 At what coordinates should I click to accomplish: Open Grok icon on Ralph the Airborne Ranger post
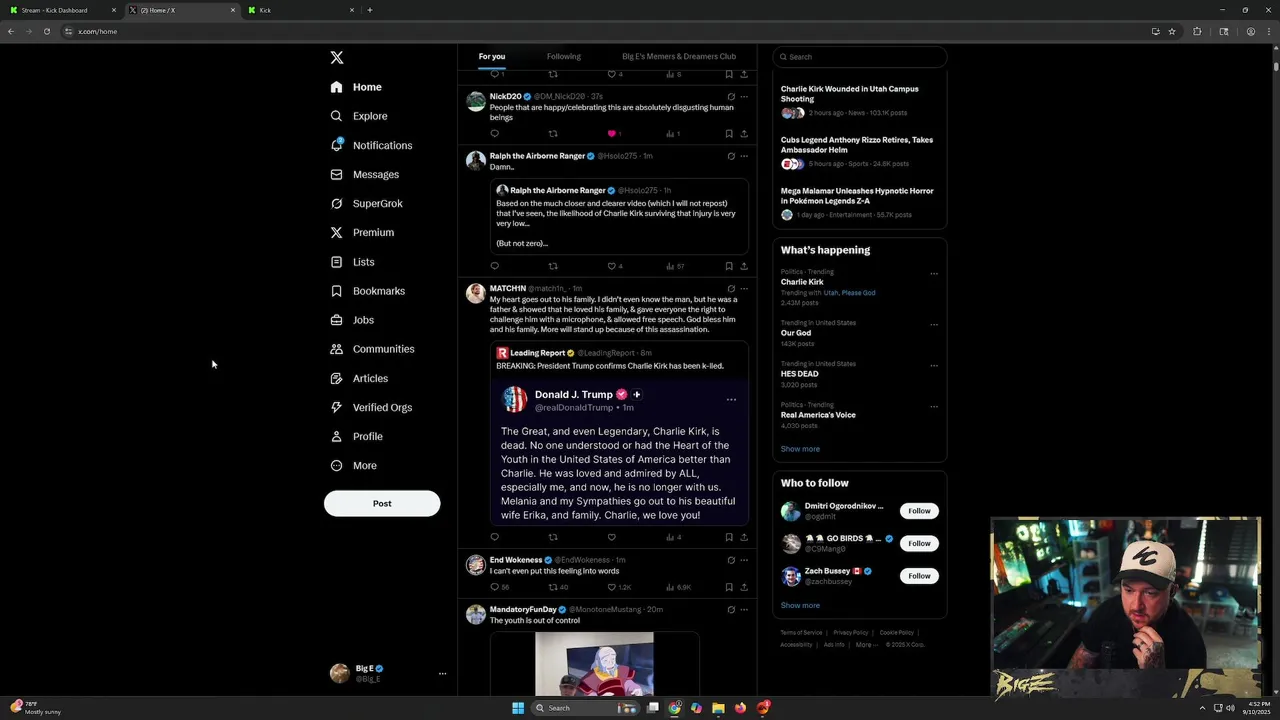tap(731, 156)
